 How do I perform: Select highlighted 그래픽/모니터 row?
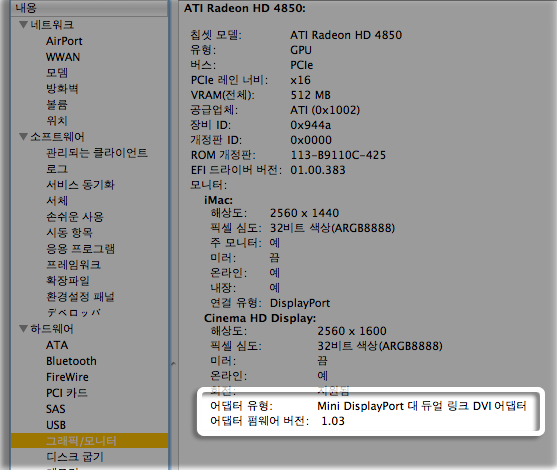pyautogui.click(x=90, y=441)
